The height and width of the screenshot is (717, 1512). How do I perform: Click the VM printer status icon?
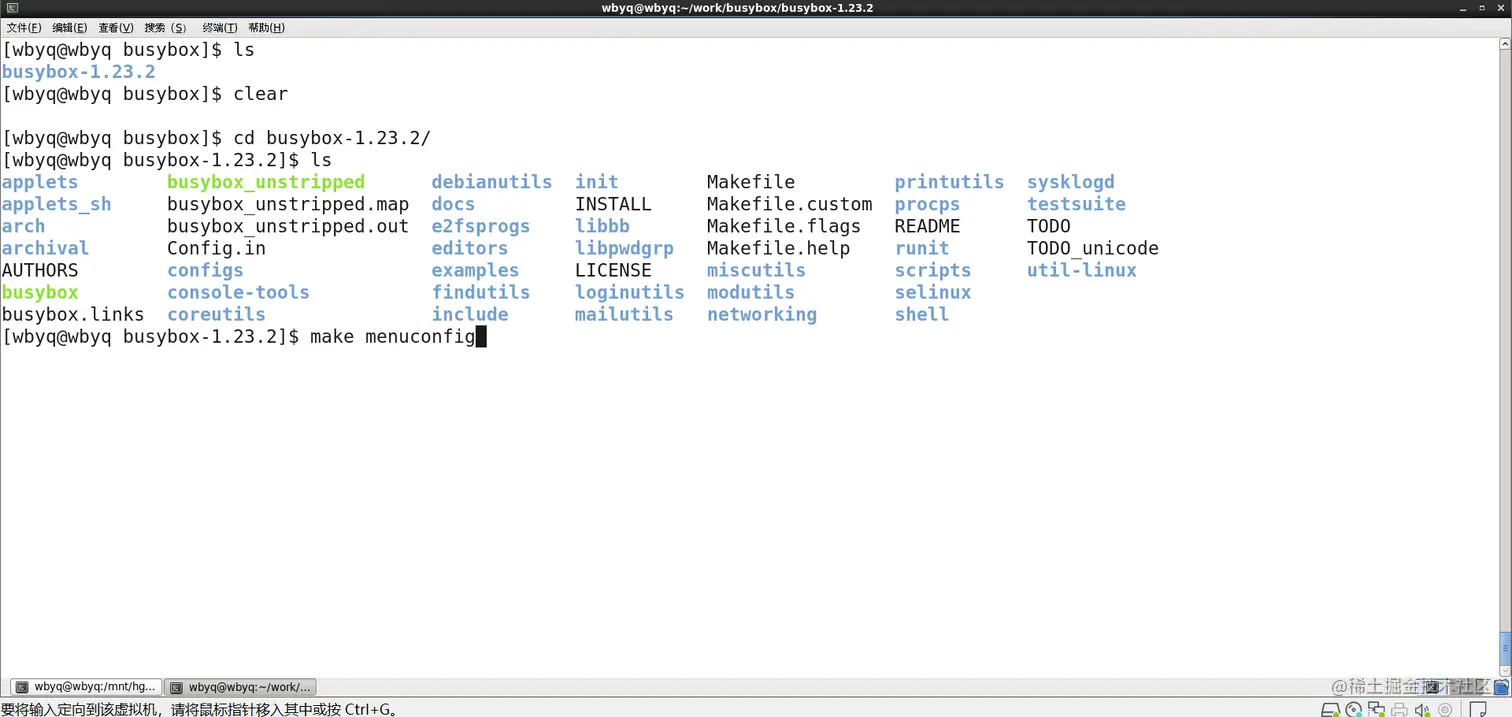pos(1399,710)
